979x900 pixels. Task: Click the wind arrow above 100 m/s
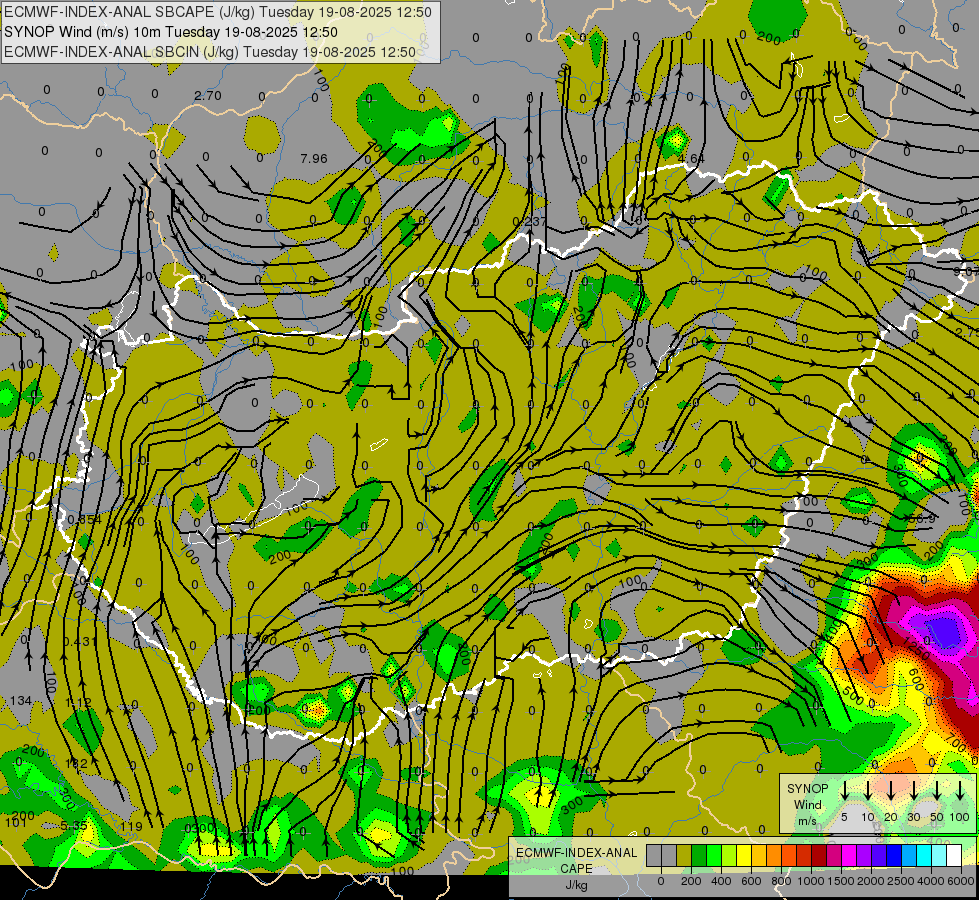(960, 790)
